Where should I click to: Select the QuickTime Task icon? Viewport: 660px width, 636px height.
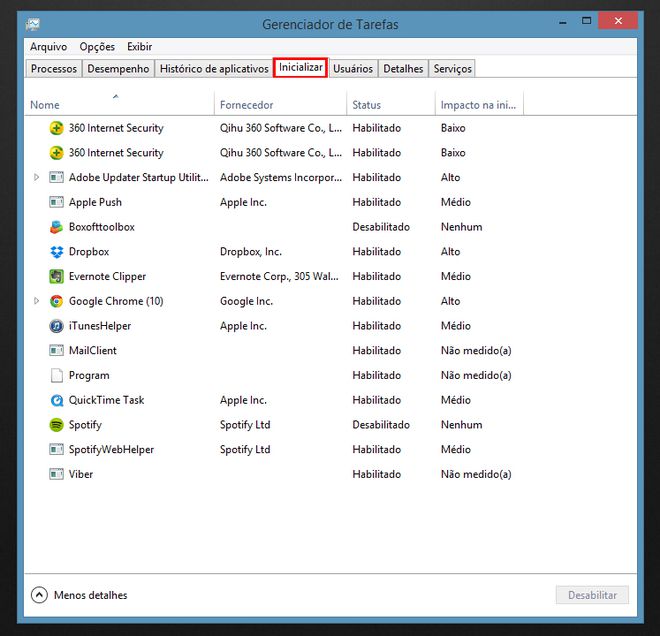[x=56, y=400]
